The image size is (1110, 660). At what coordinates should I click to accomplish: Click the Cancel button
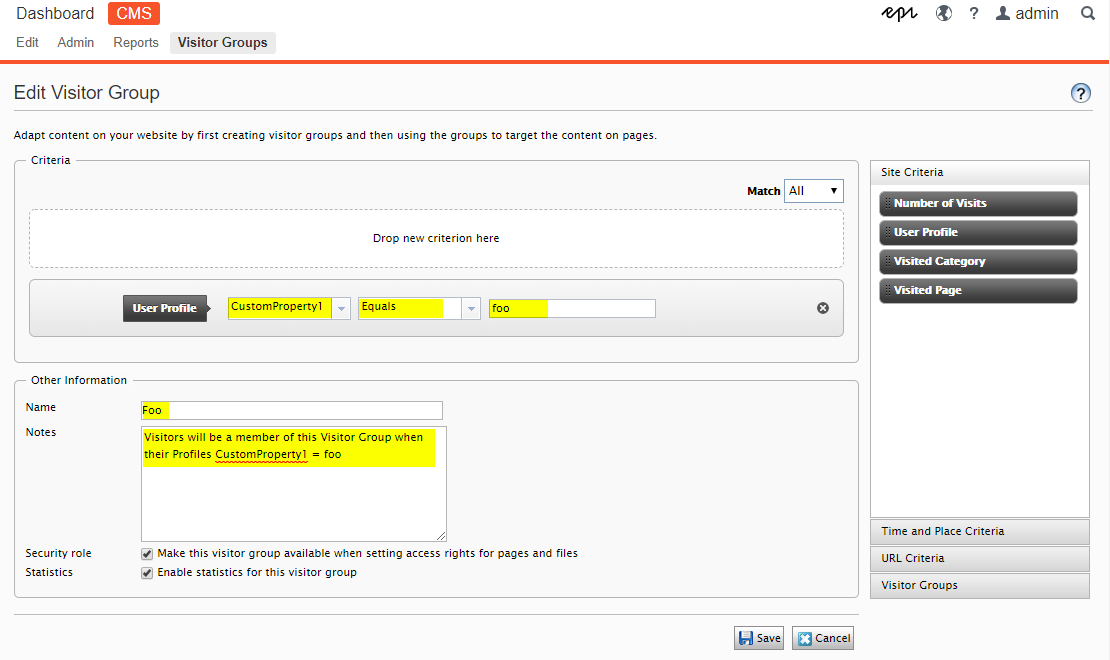click(822, 637)
